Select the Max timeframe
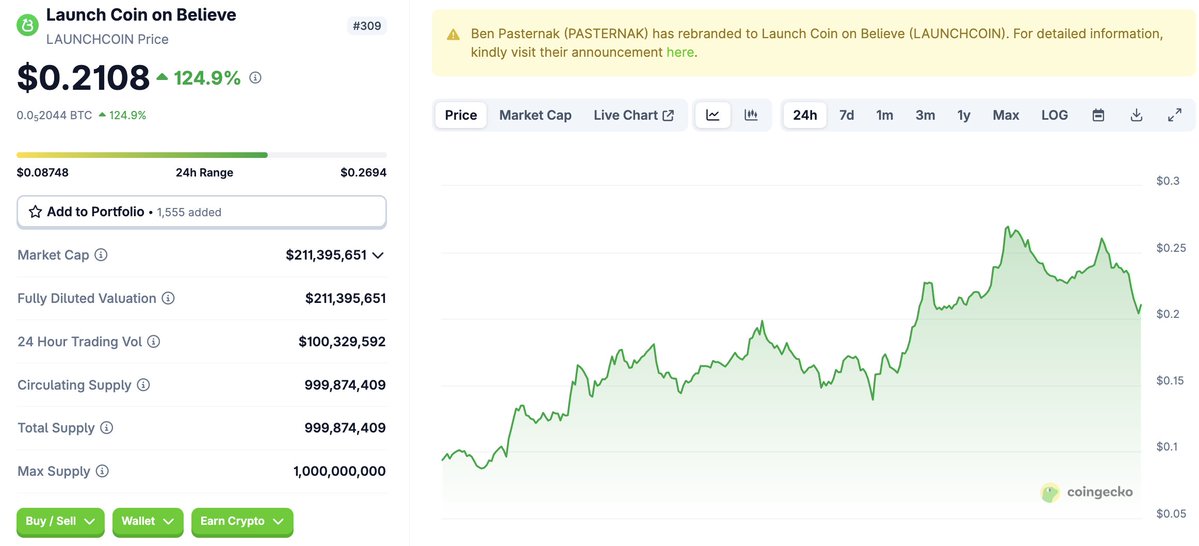 coord(1006,115)
